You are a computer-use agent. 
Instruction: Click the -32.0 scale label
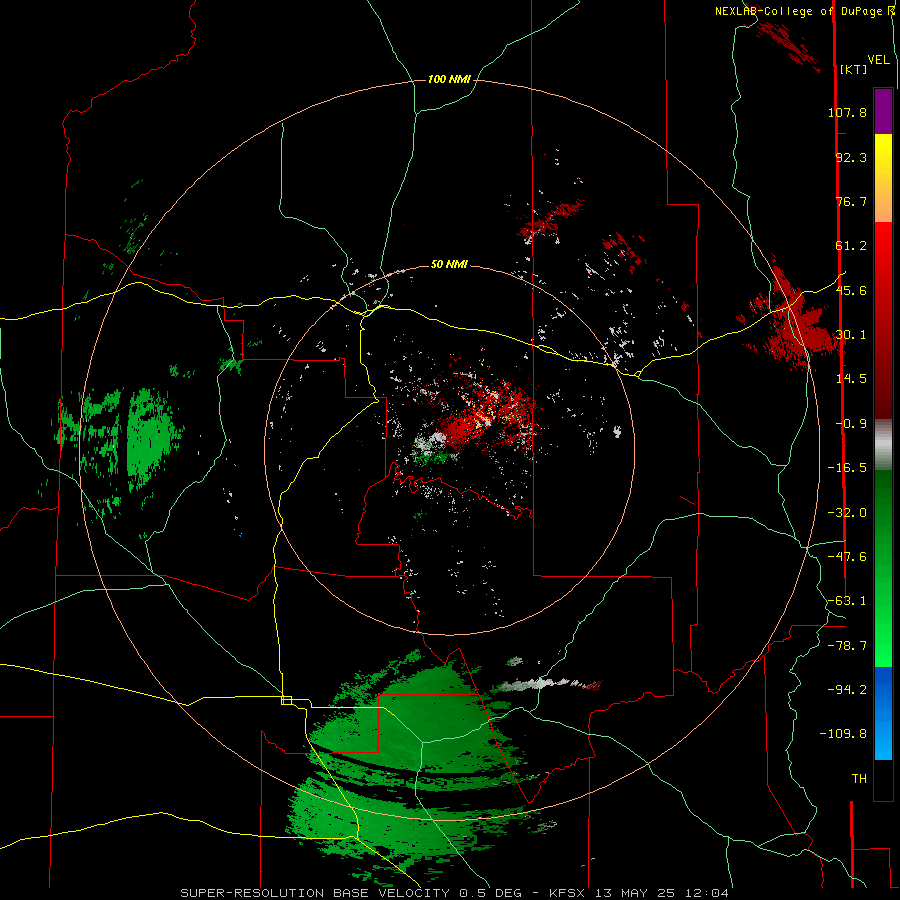tap(847, 513)
